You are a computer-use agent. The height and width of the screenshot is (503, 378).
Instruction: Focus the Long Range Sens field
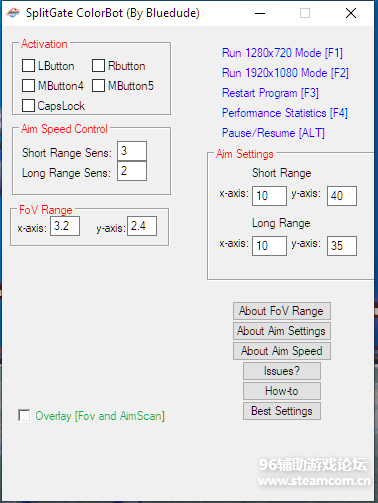(x=132, y=171)
